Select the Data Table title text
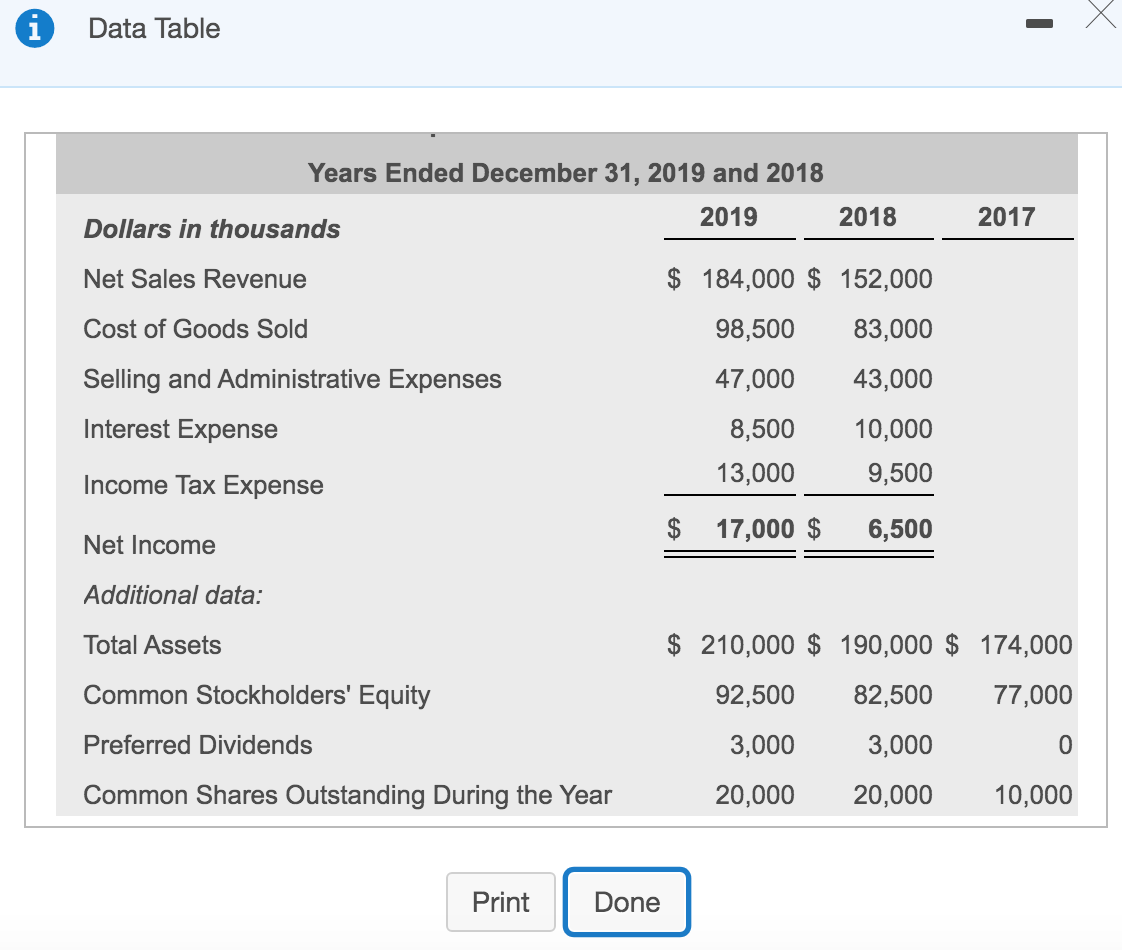The image size is (1122, 950). coord(153,28)
